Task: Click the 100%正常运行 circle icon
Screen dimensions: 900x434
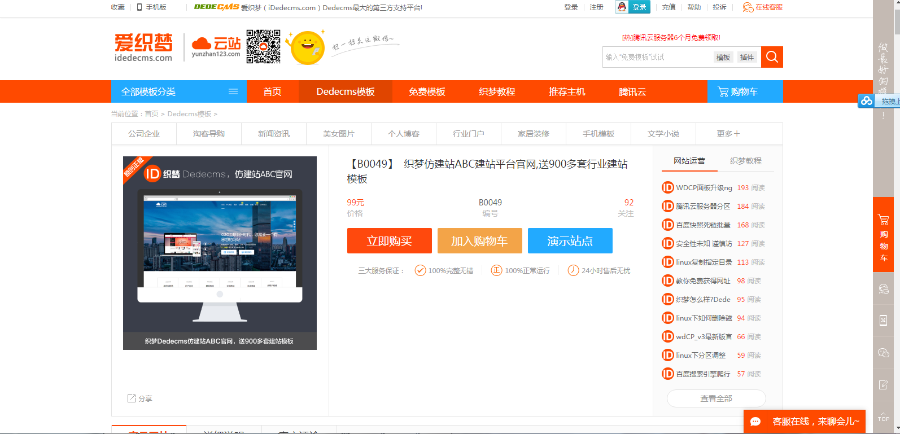Action: (496, 270)
